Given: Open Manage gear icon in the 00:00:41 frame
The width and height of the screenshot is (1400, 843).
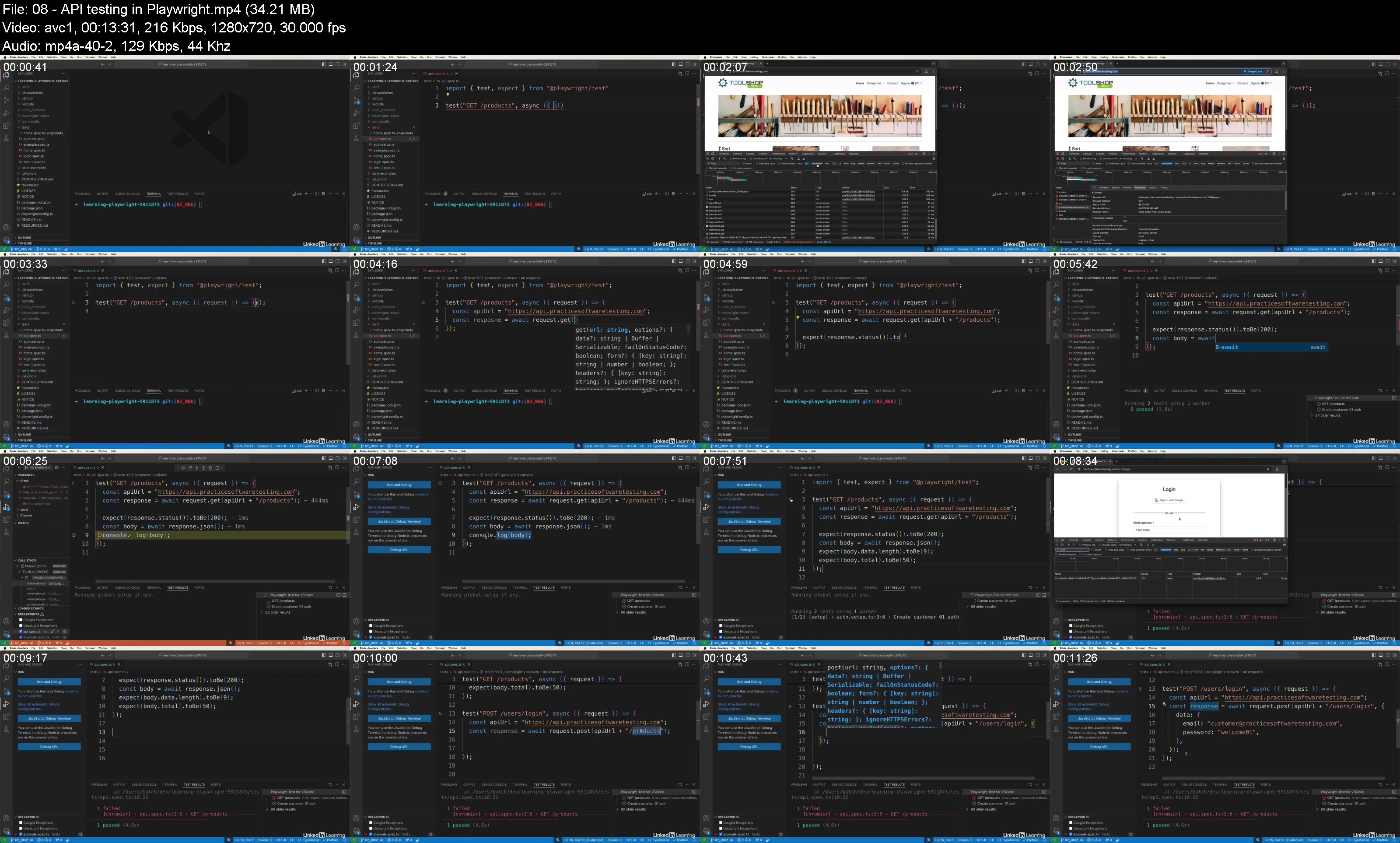Looking at the screenshot, I should pos(6,240).
